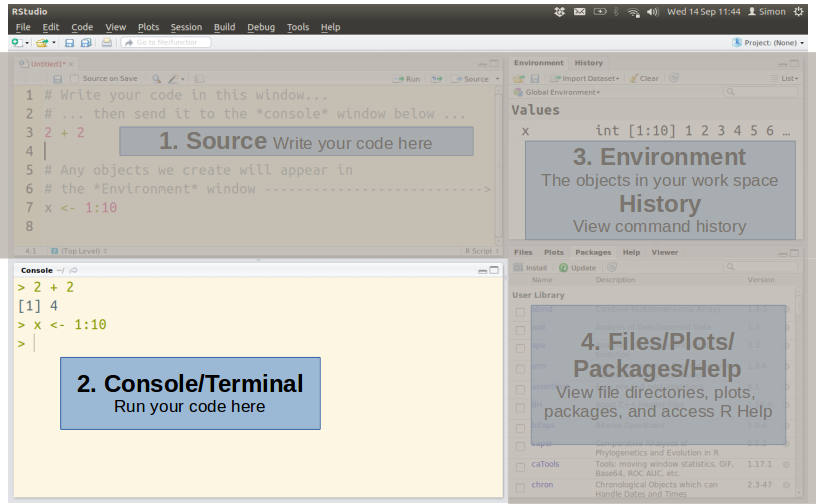Click the Clear broom button

pyautogui.click(x=644, y=78)
